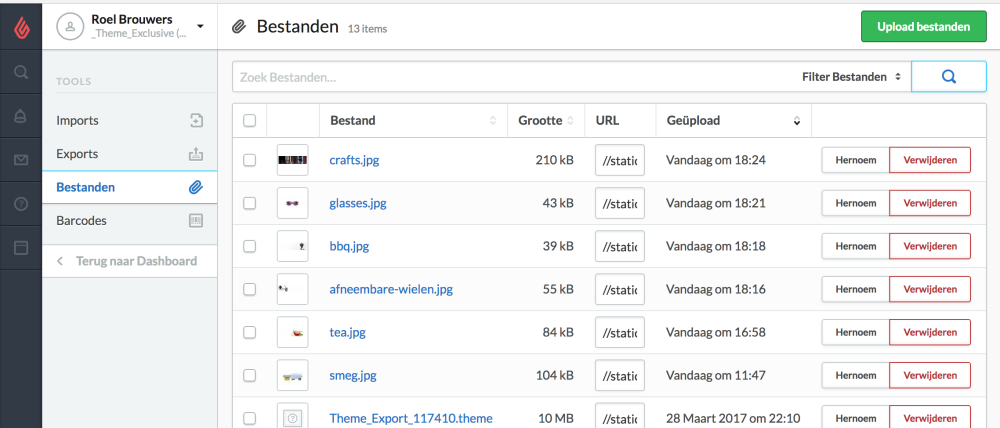Click the URL field for tea.jpg
The height and width of the screenshot is (428, 1000).
[x=620, y=332]
